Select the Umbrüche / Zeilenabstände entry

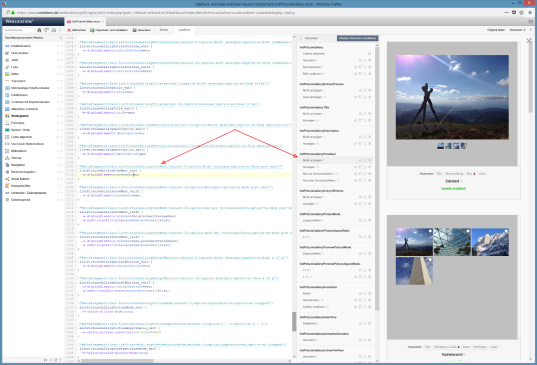coord(33,193)
